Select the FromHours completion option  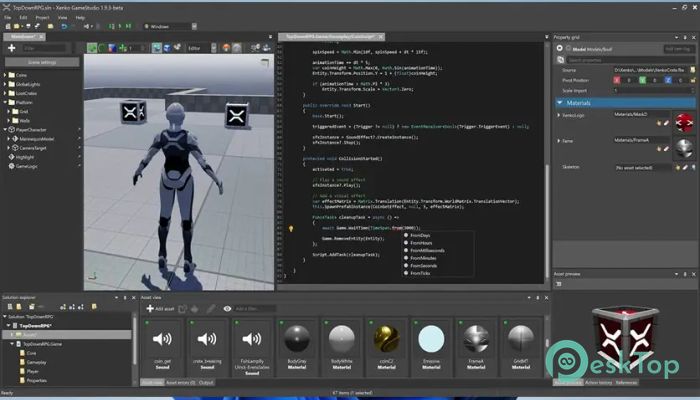point(421,243)
